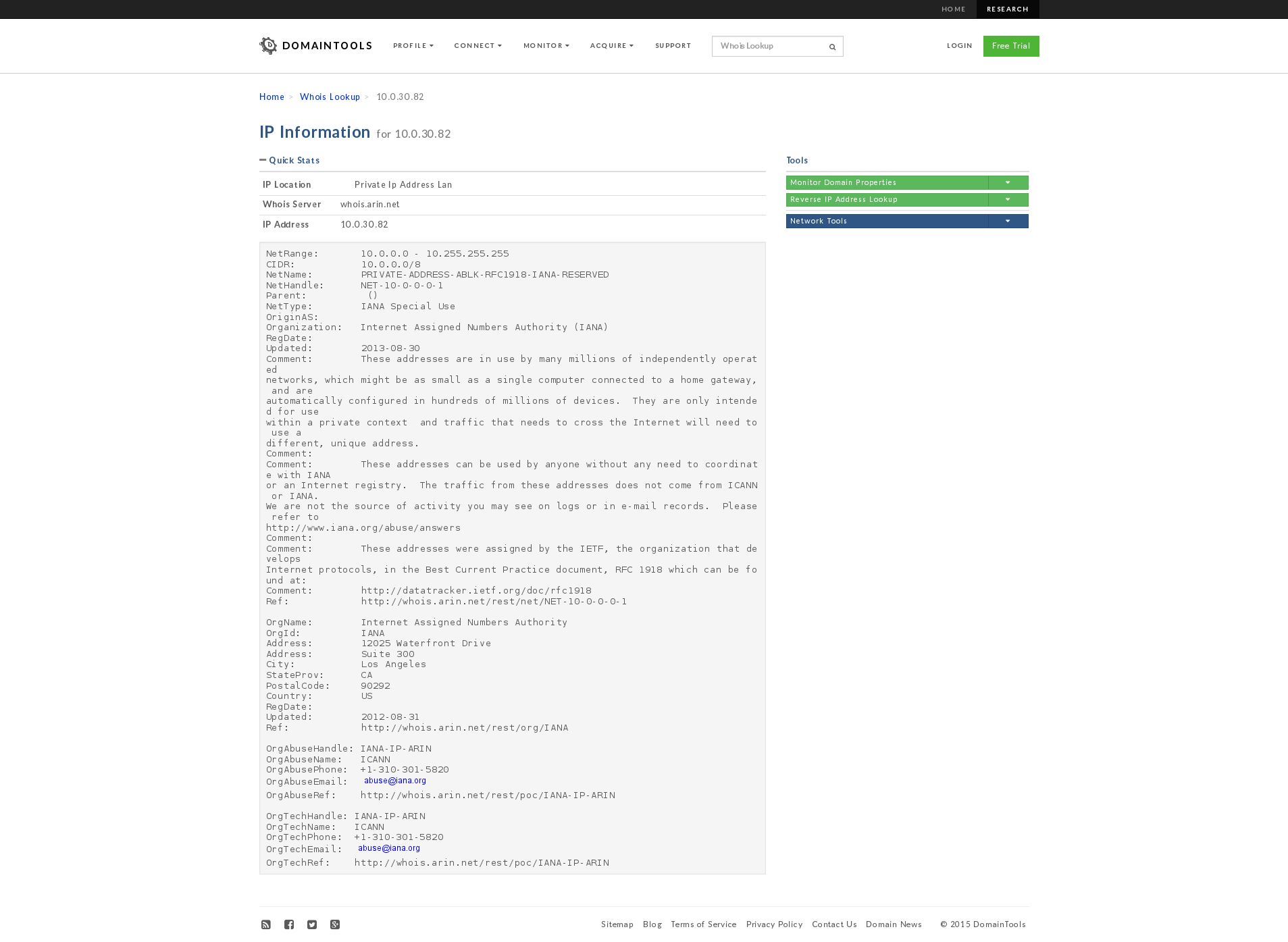Image resolution: width=1288 pixels, height=942 pixels.
Task: Click the '12025 Waterfront Drive' address value
Action: [x=426, y=644]
